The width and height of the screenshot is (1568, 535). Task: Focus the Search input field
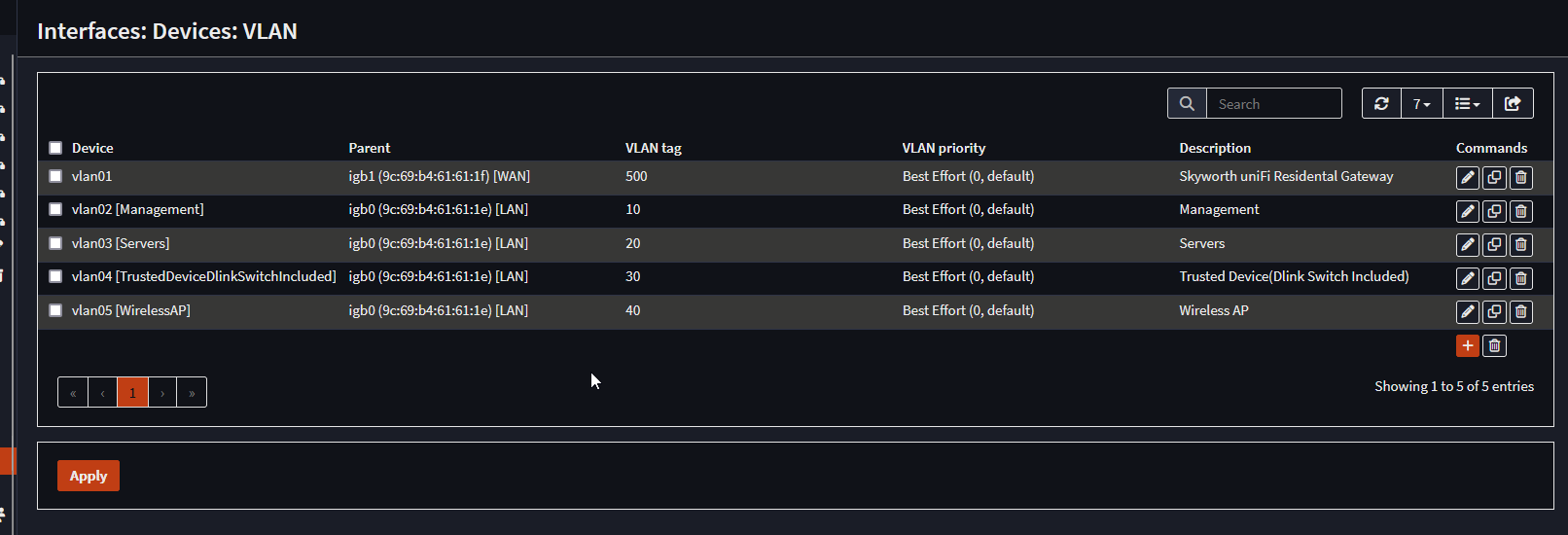tap(1273, 103)
